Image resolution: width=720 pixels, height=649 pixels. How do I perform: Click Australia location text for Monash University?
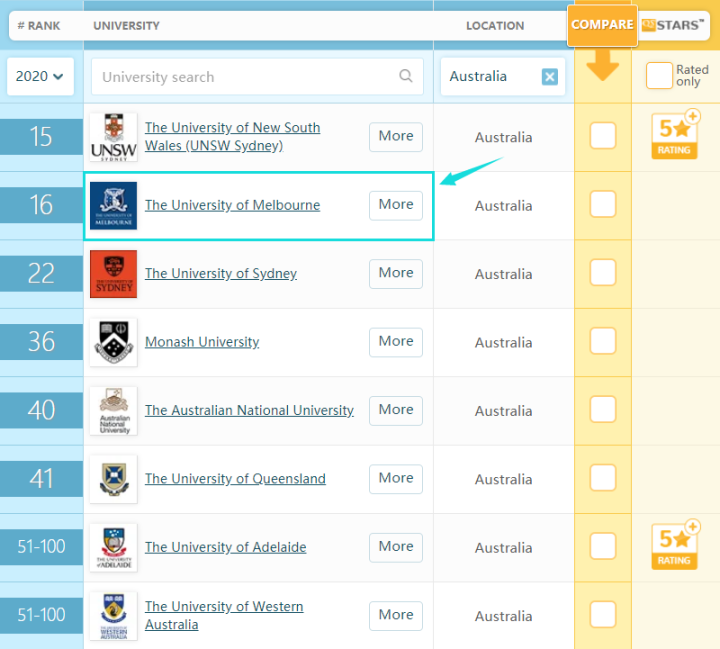click(x=503, y=343)
